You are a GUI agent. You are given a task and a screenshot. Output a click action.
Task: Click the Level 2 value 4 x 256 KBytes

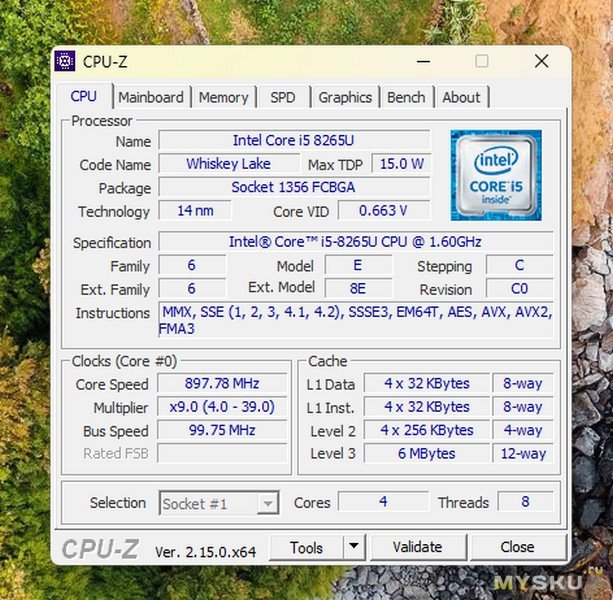point(427,430)
